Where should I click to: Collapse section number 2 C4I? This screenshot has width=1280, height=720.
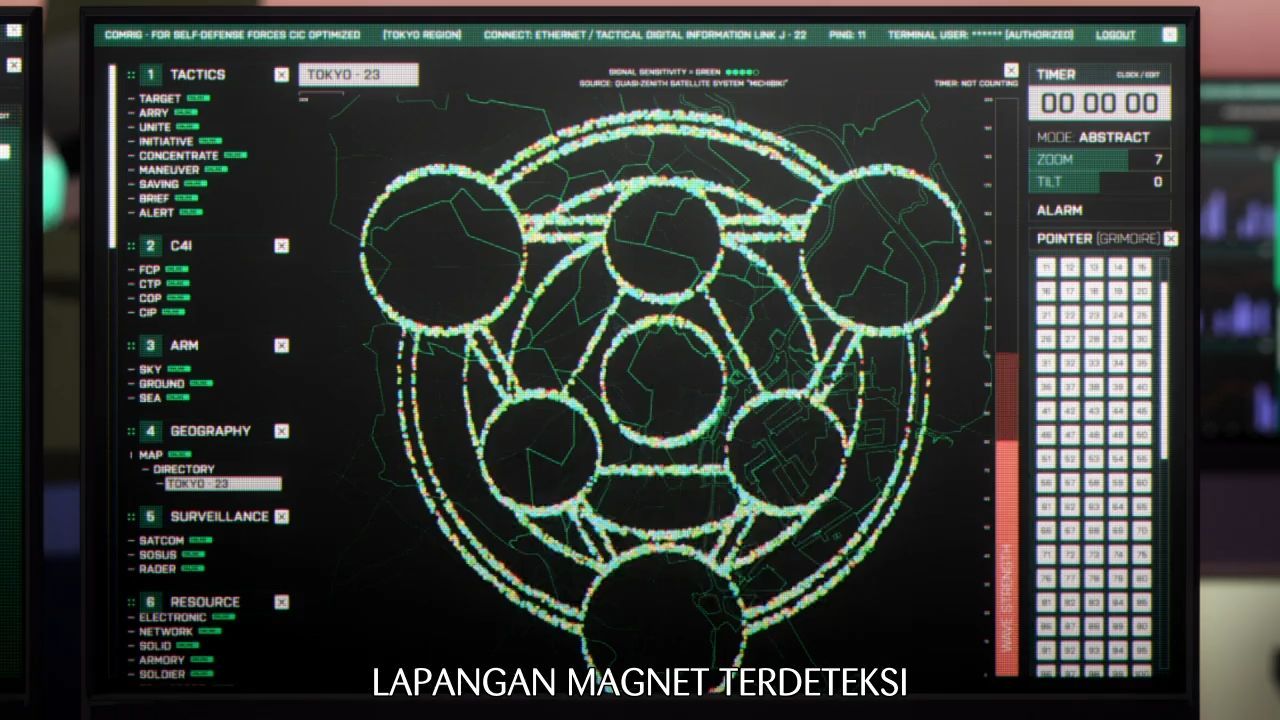150,246
